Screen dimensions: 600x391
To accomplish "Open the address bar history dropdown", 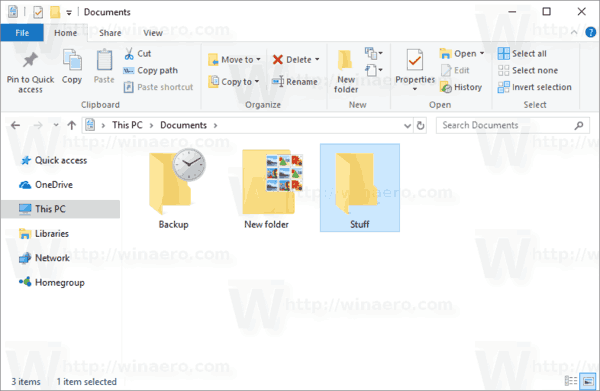I will tap(408, 125).
